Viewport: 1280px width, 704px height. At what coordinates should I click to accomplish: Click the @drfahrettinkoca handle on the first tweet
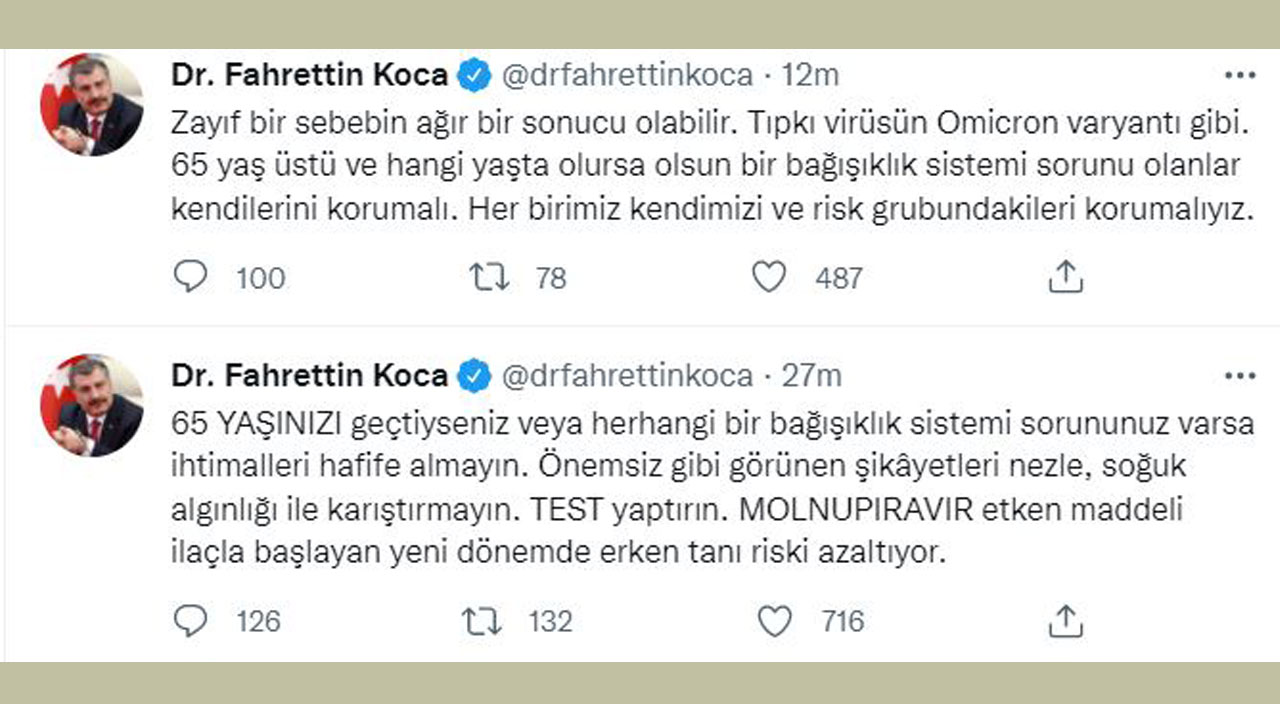point(626,75)
